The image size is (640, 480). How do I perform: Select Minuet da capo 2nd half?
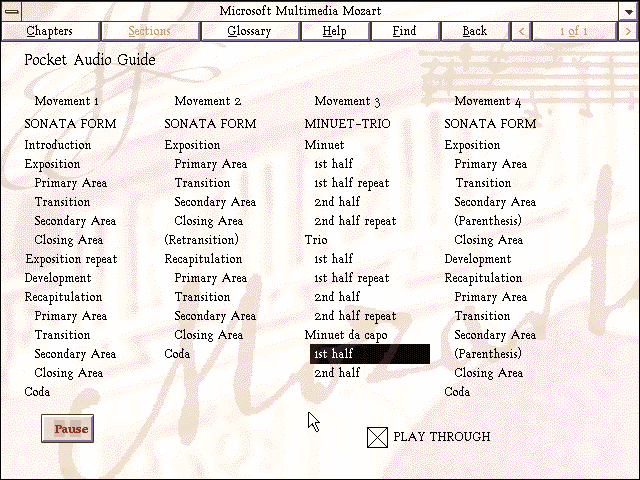337,373
